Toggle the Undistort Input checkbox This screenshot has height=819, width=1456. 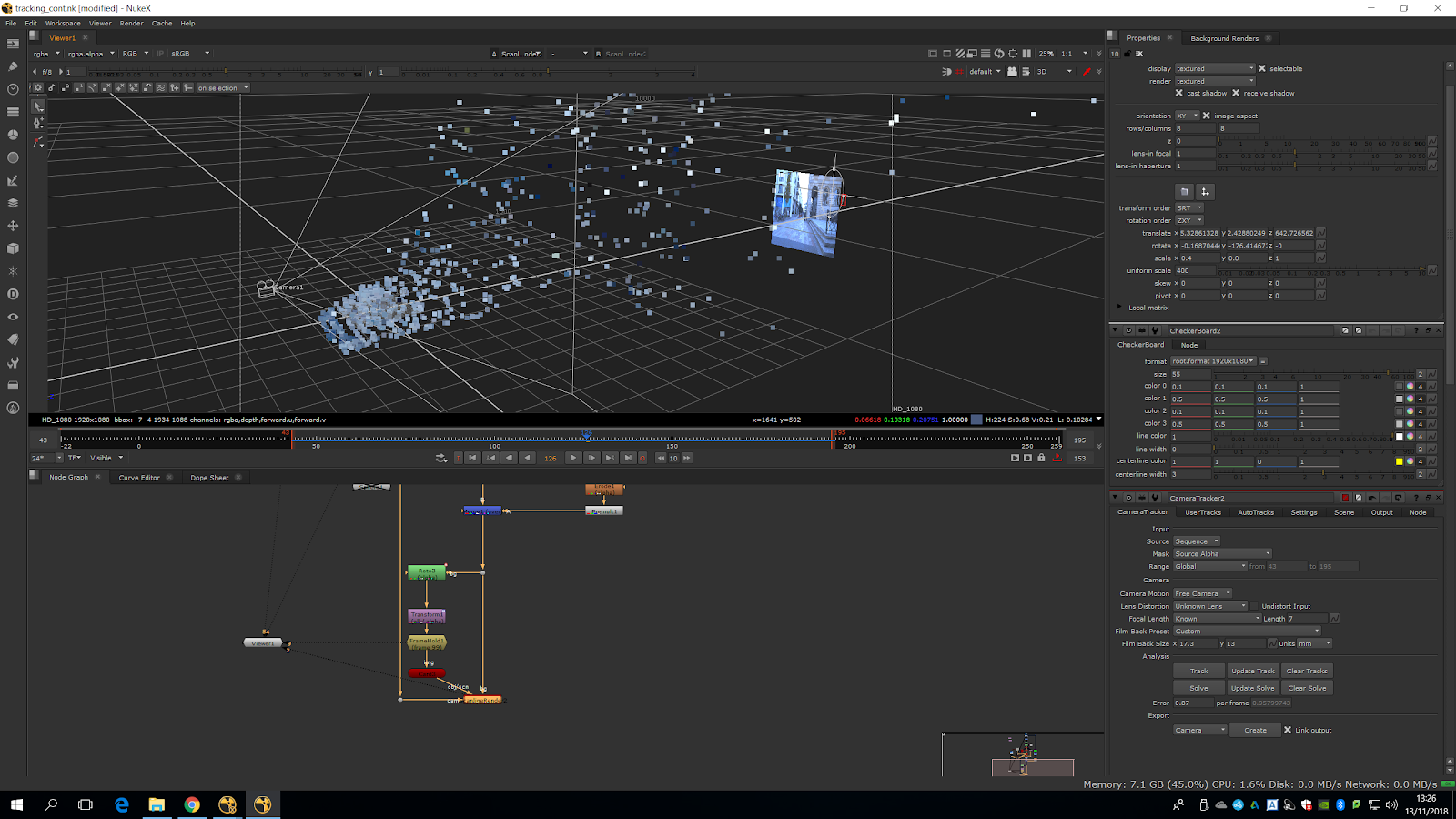pyautogui.click(x=1254, y=606)
